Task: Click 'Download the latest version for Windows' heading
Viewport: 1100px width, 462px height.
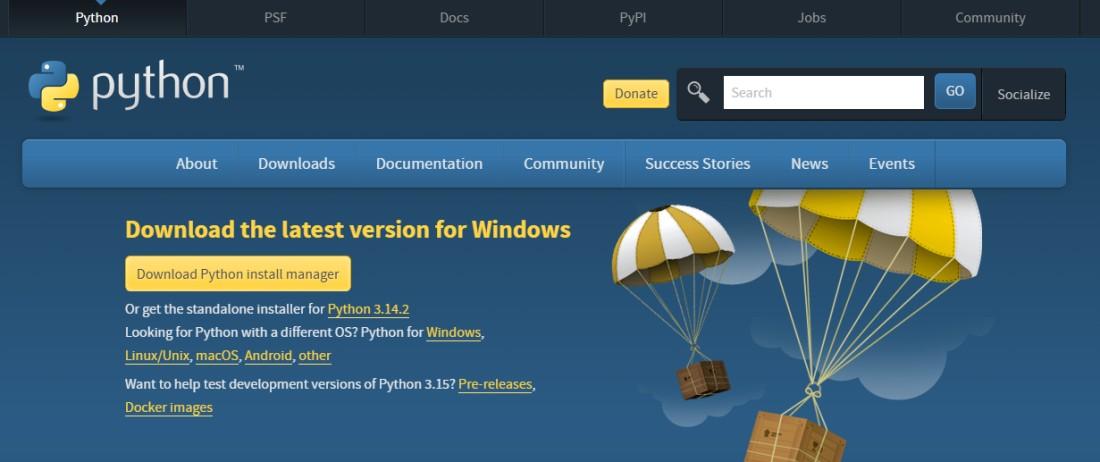Action: [348, 229]
